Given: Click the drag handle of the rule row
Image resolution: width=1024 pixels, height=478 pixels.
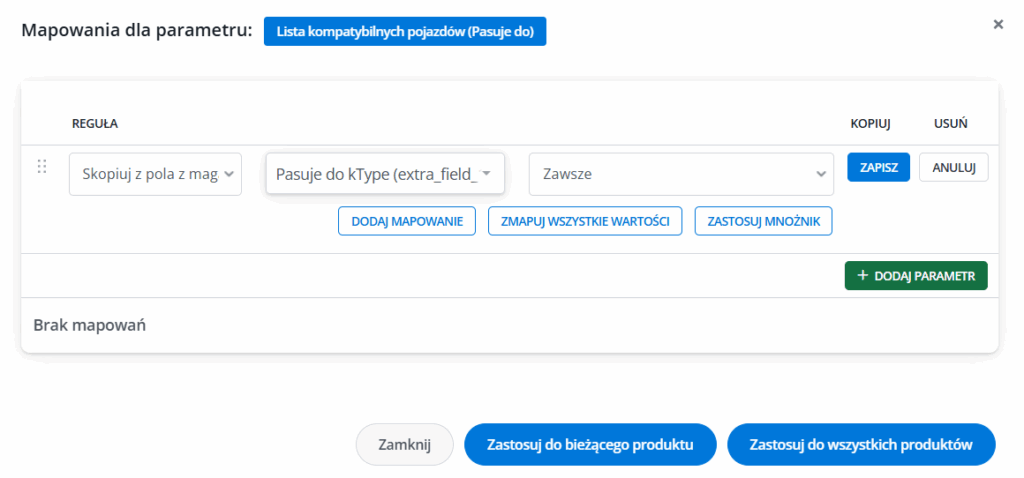Looking at the screenshot, I should tap(42, 167).
